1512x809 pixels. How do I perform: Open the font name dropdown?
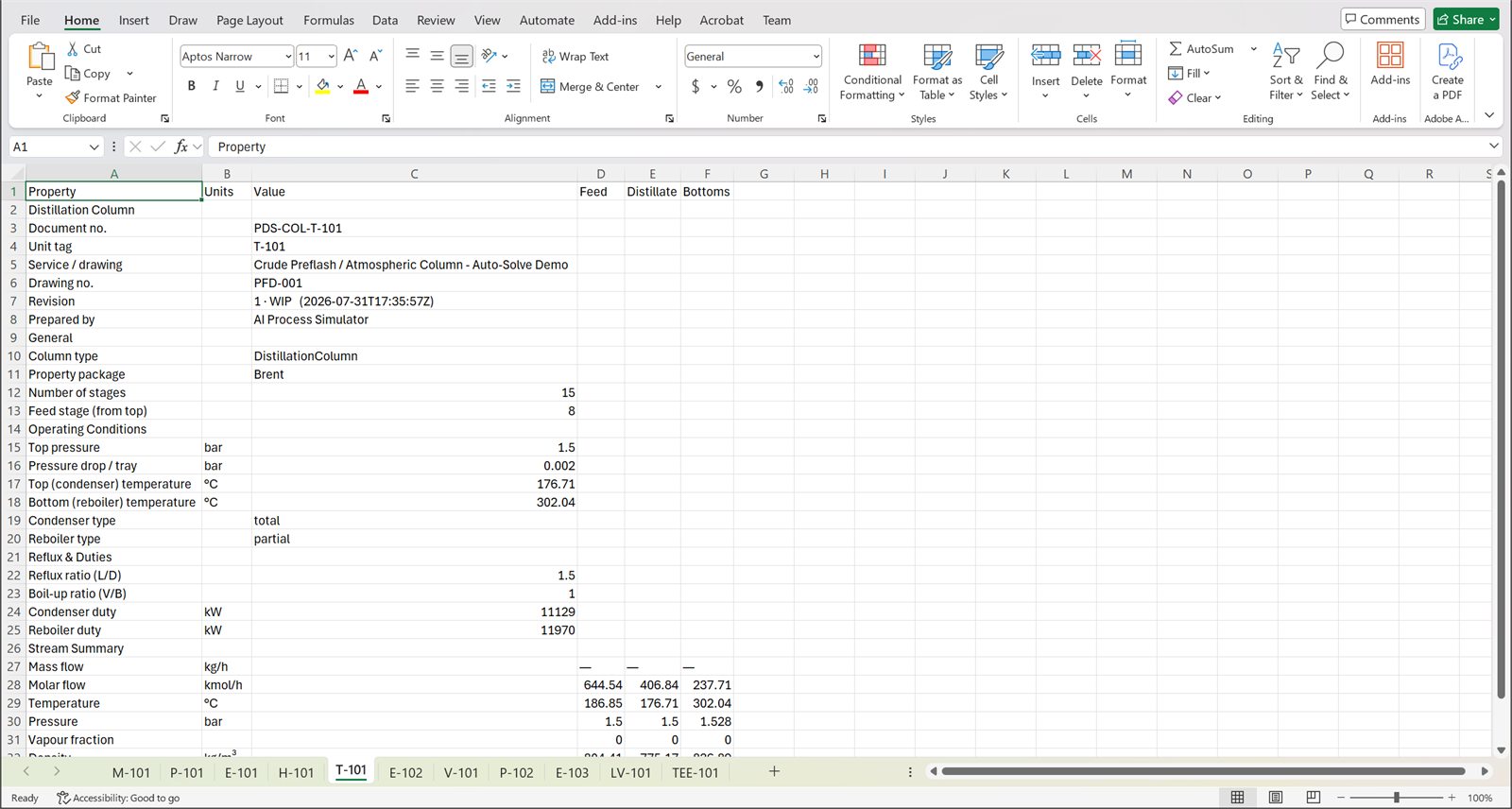point(288,57)
